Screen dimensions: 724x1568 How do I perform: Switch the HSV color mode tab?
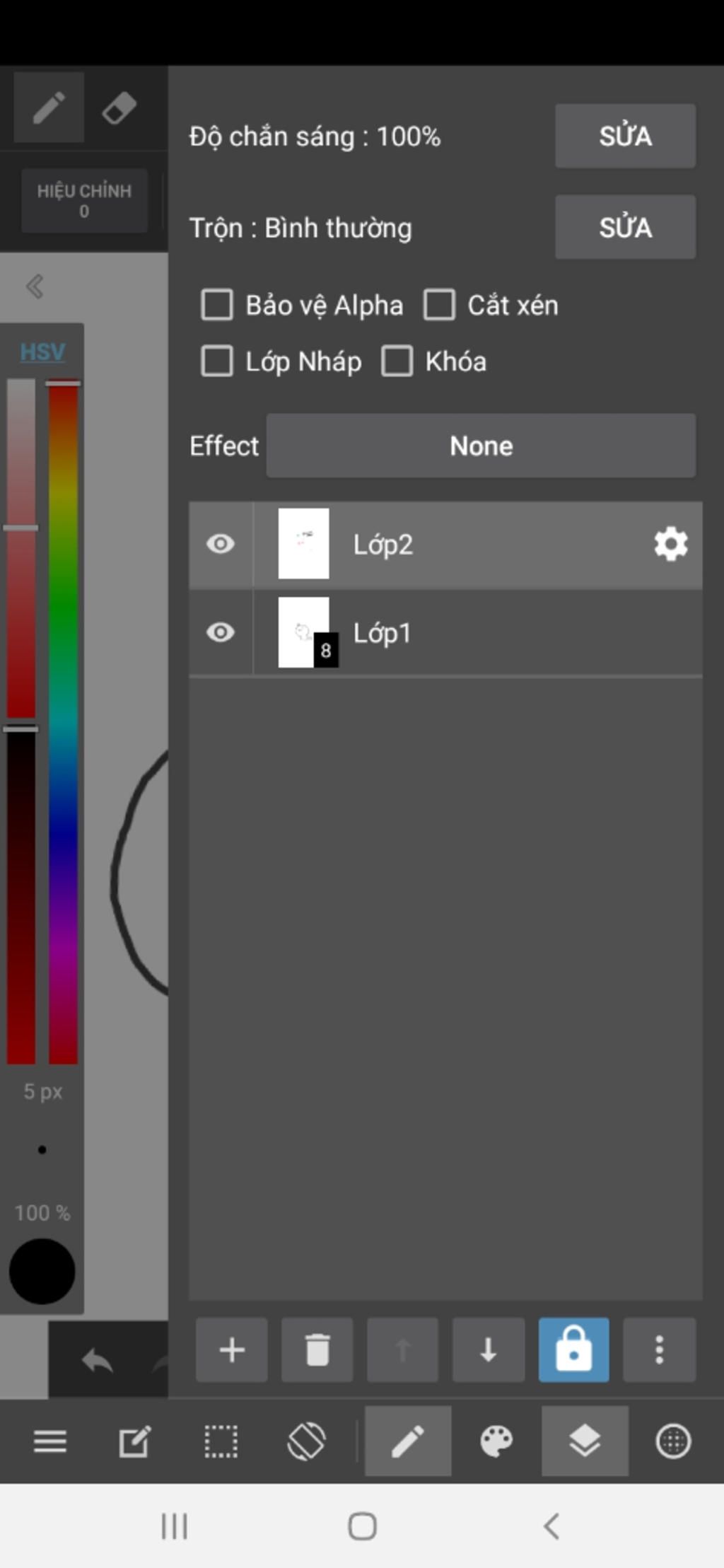point(42,351)
